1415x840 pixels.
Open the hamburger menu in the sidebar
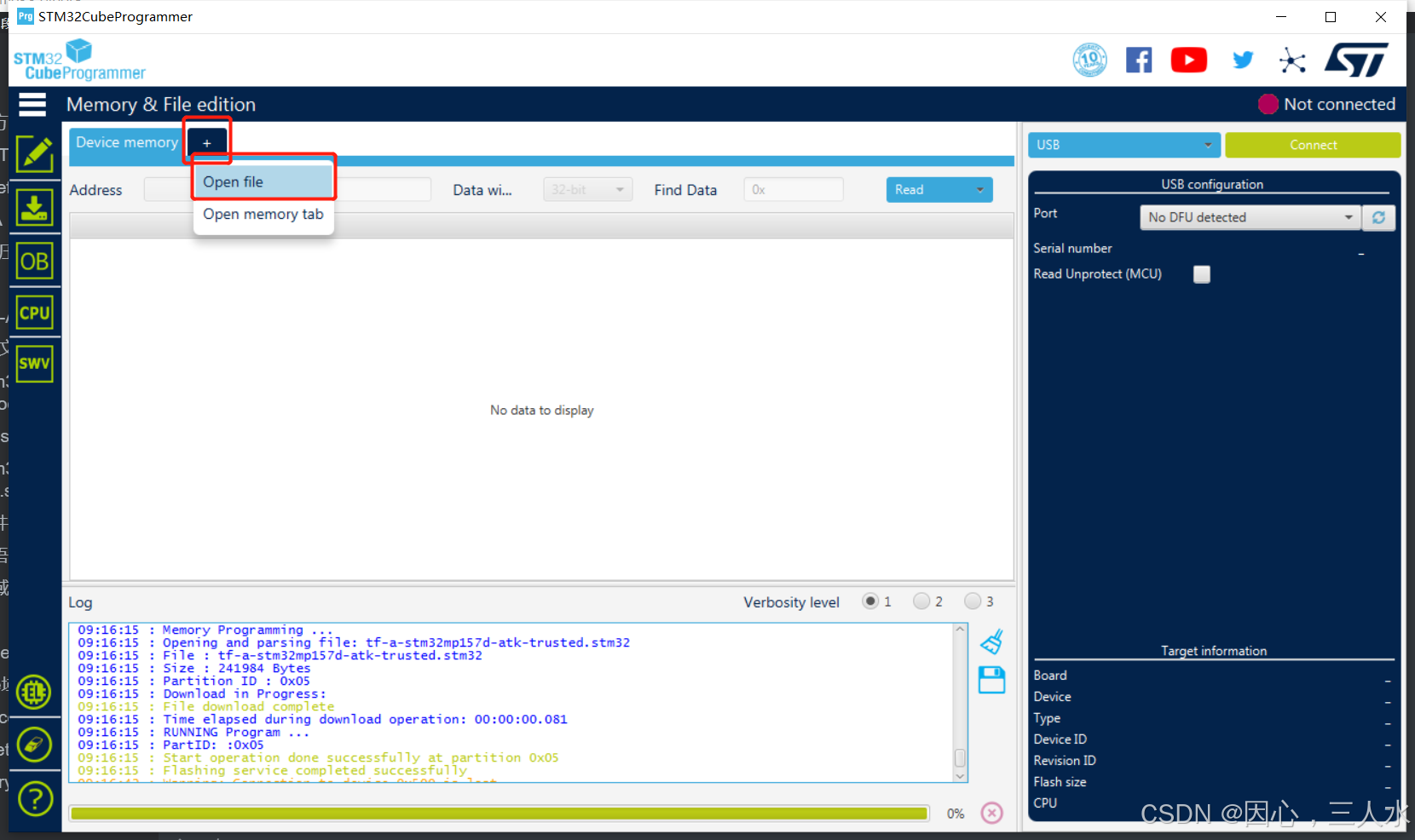(32, 104)
